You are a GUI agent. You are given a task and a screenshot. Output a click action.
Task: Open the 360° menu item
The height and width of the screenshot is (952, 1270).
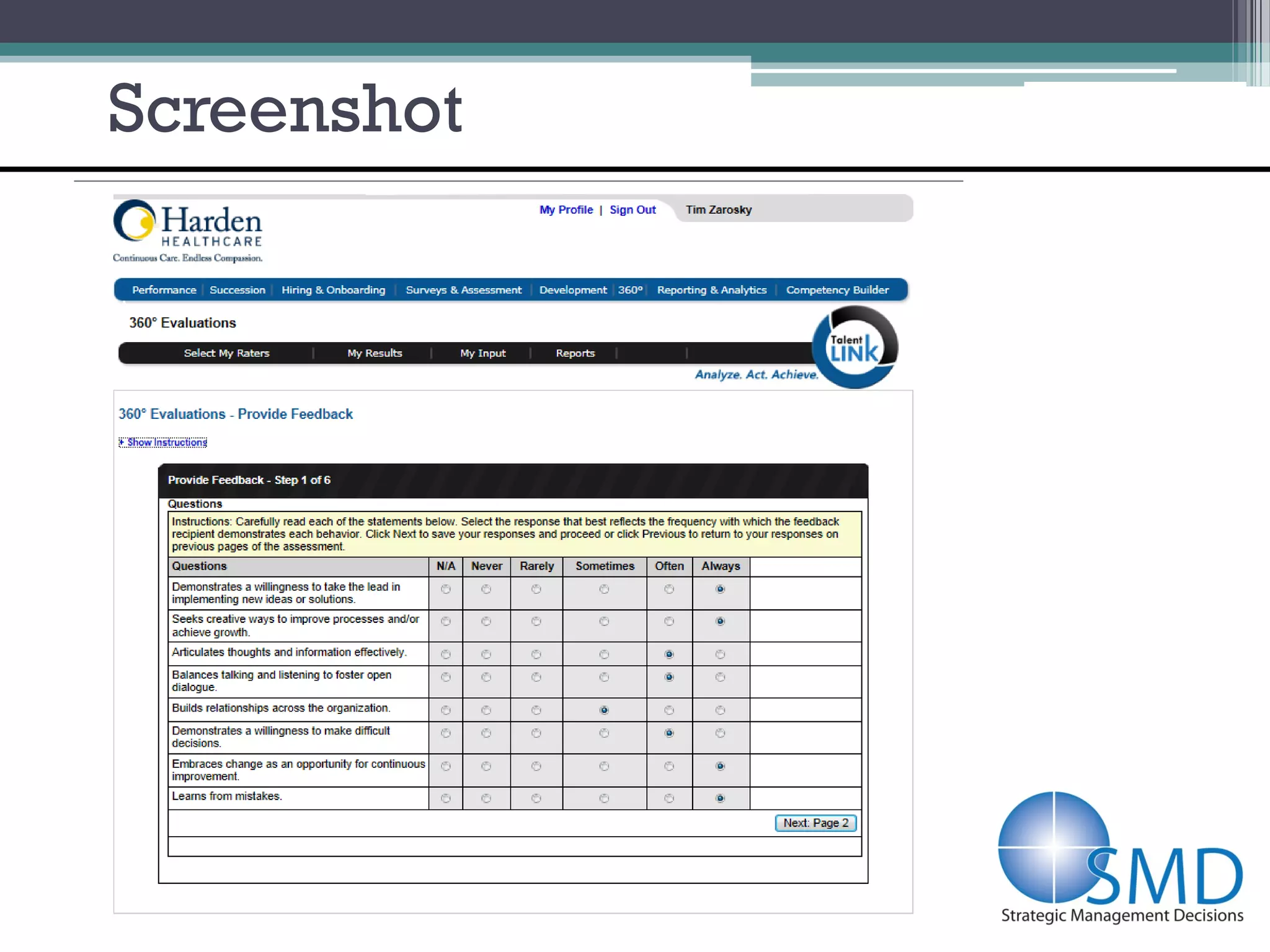coord(630,290)
